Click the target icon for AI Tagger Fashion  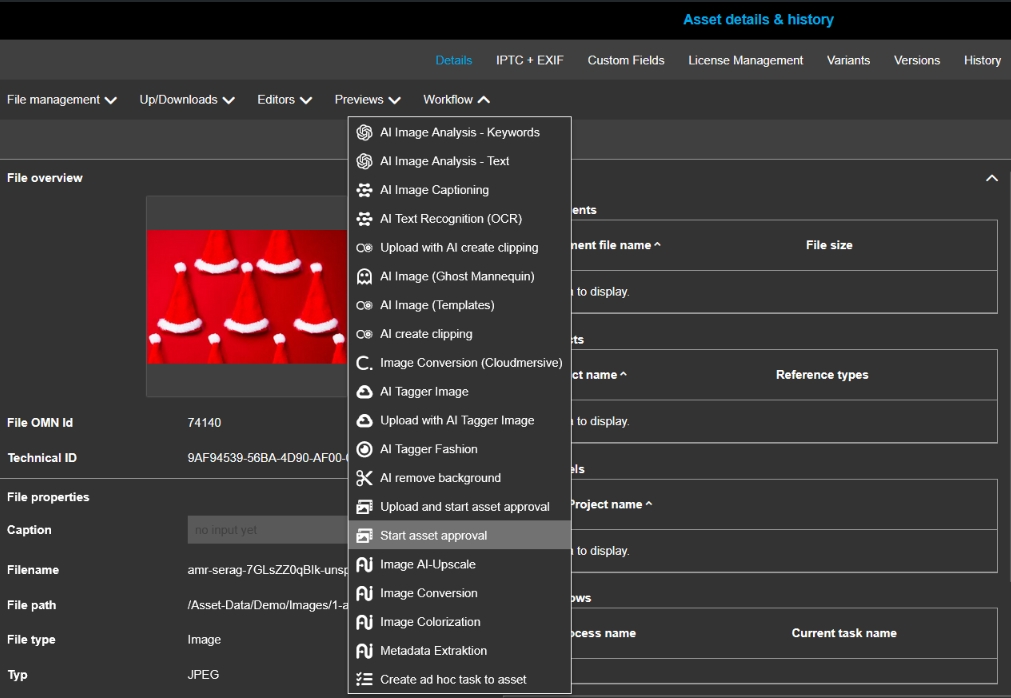(x=364, y=450)
